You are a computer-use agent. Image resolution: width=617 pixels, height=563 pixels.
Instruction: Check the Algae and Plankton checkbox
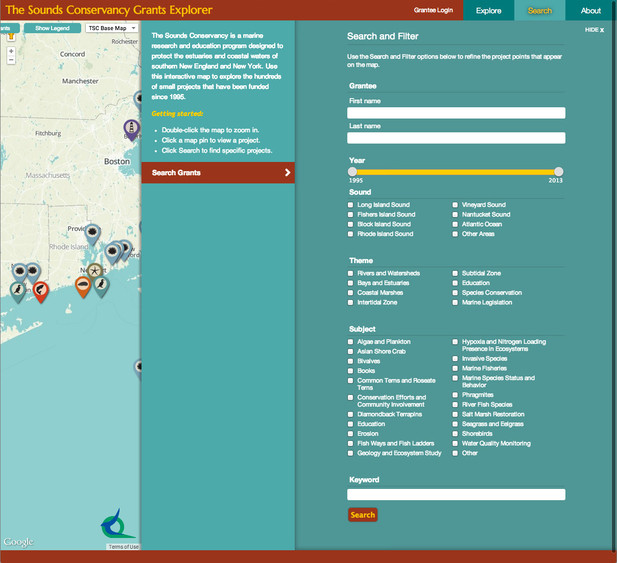pos(350,341)
